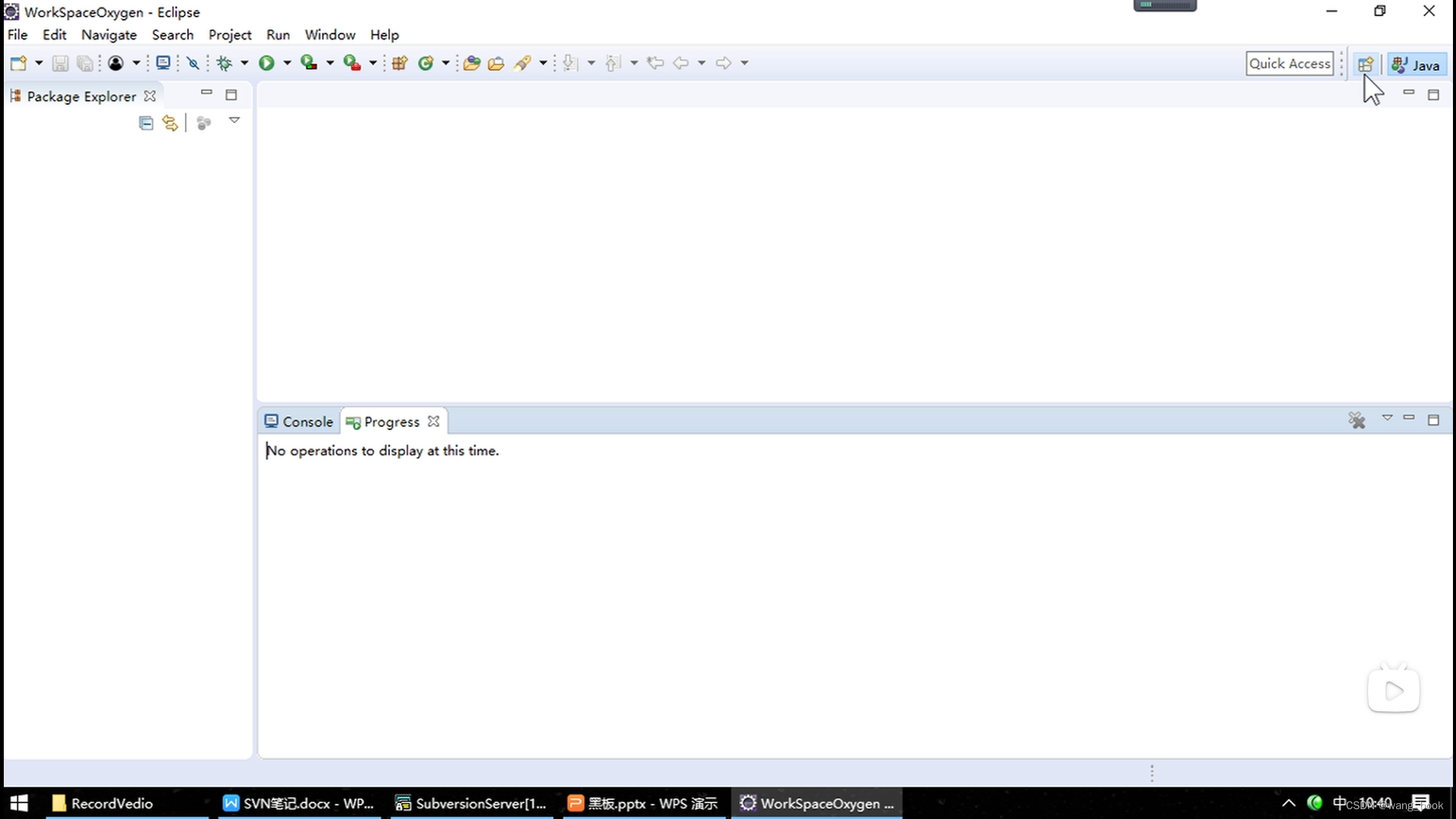Click the Link with Editor icon

pyautogui.click(x=171, y=122)
